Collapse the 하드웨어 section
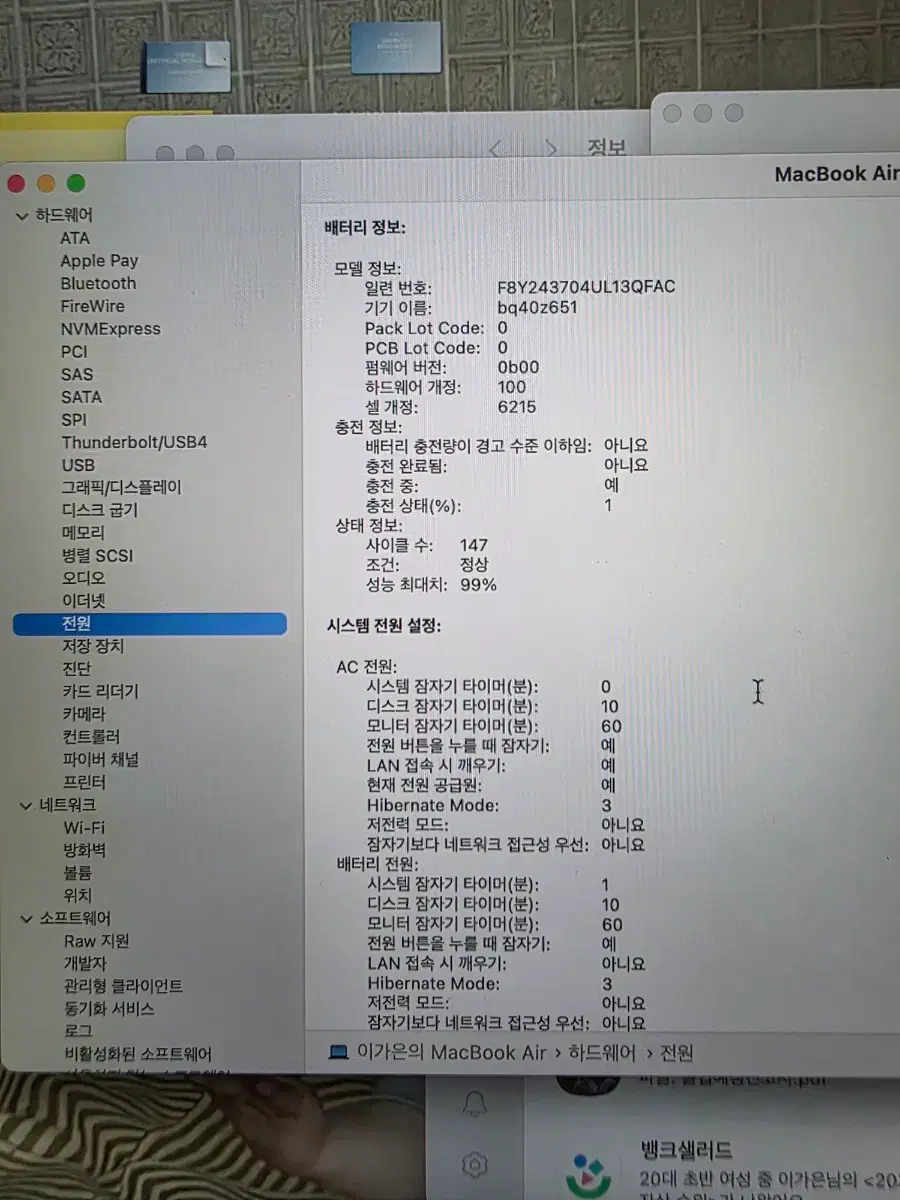Screen dimensions: 900x1200 23,215
